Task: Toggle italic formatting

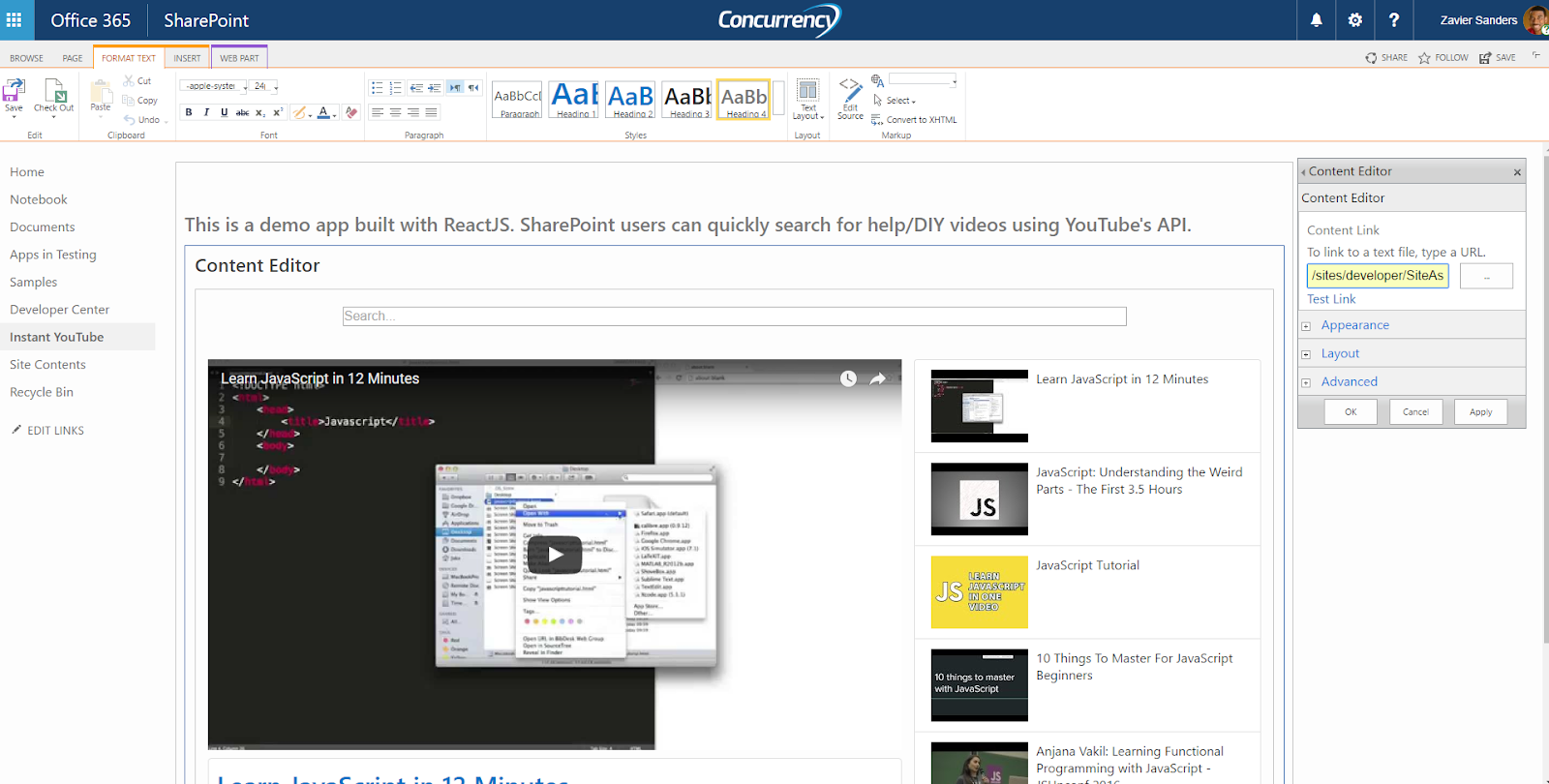Action: [x=206, y=112]
